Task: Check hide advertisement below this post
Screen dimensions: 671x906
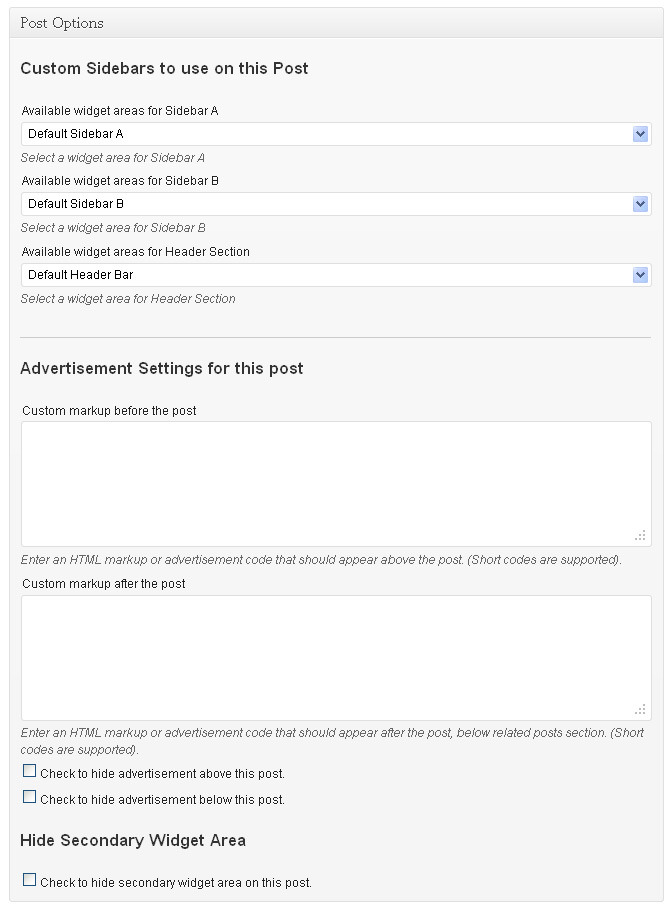Action: (30, 798)
